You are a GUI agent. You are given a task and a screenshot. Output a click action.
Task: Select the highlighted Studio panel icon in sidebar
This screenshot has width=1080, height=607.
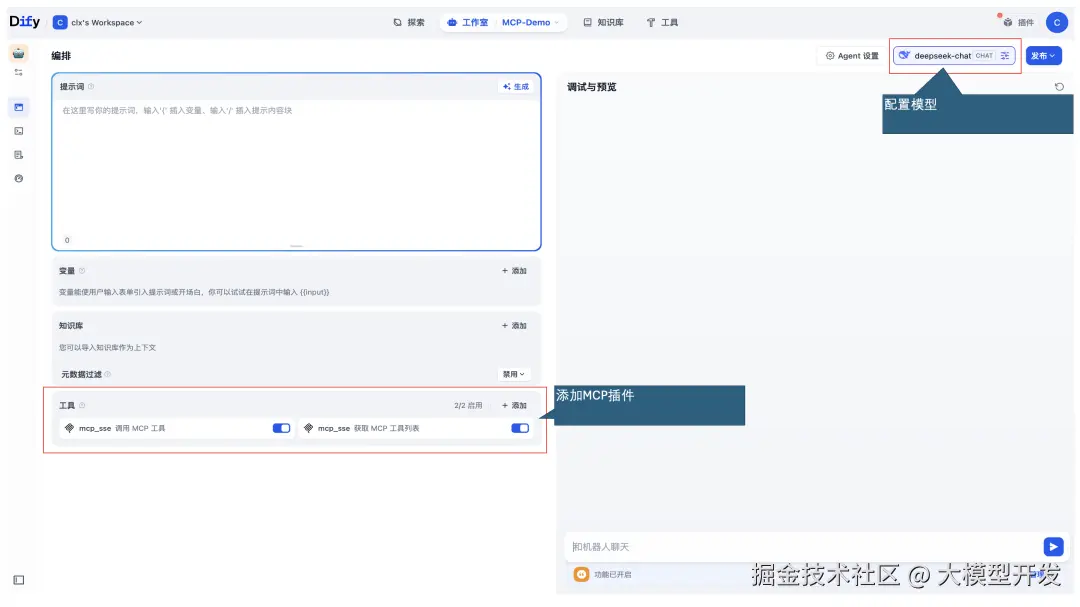19,106
